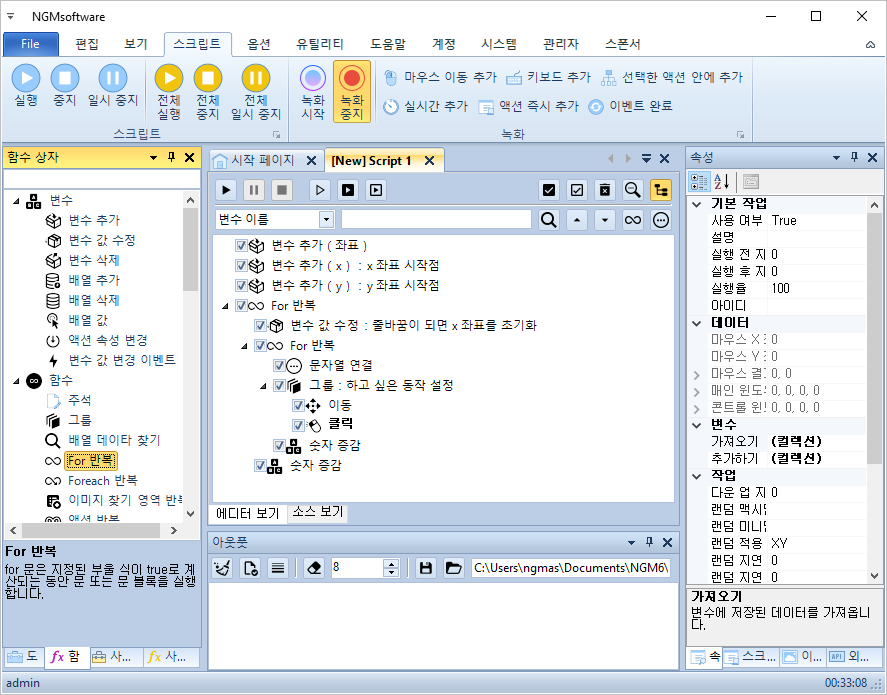This screenshot has height=695, width=887.
Task: Toggle checkbox for 변수 추가 ( 좌표 )
Action: click(x=242, y=245)
